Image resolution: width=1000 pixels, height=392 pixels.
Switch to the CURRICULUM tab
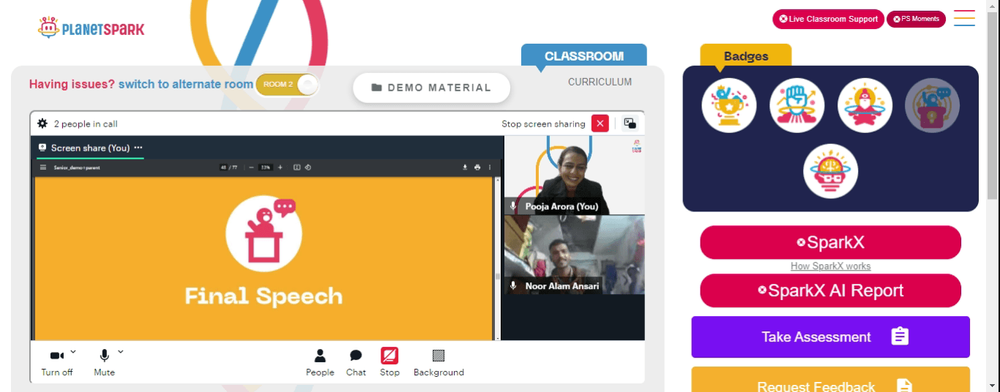599,82
